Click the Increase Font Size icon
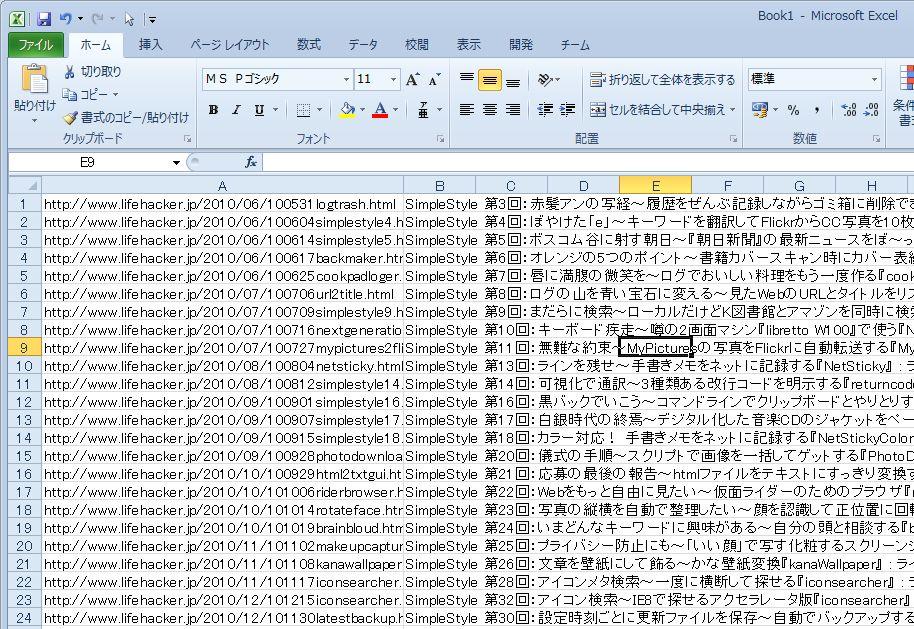The width and height of the screenshot is (914, 629). (x=415, y=79)
